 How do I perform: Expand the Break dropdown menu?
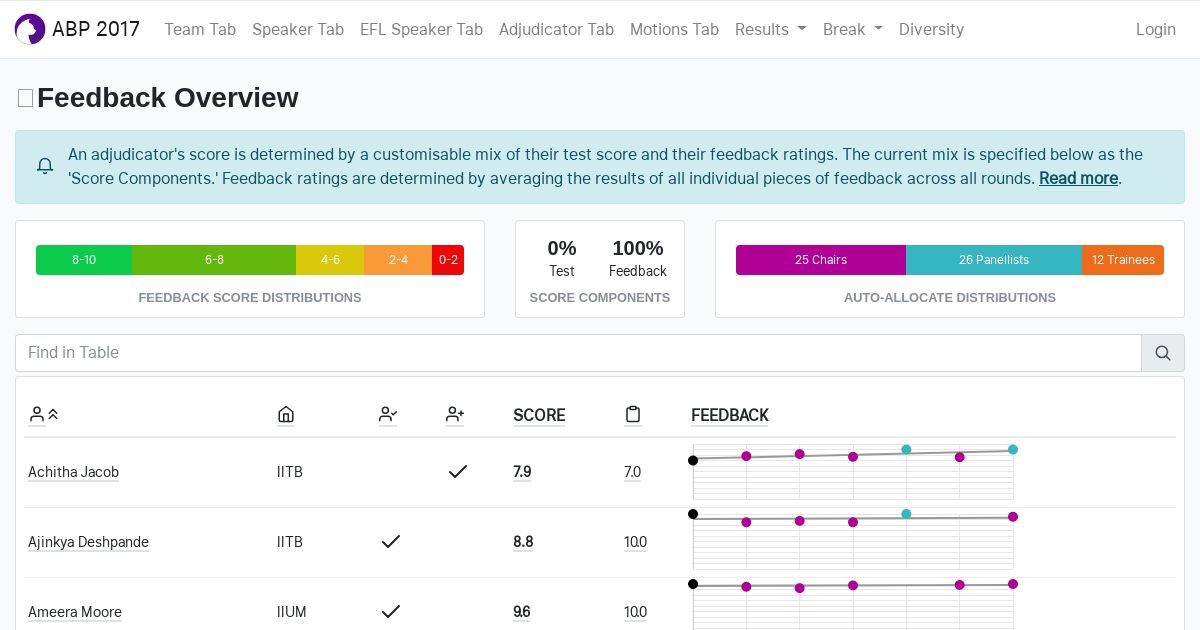(x=852, y=29)
